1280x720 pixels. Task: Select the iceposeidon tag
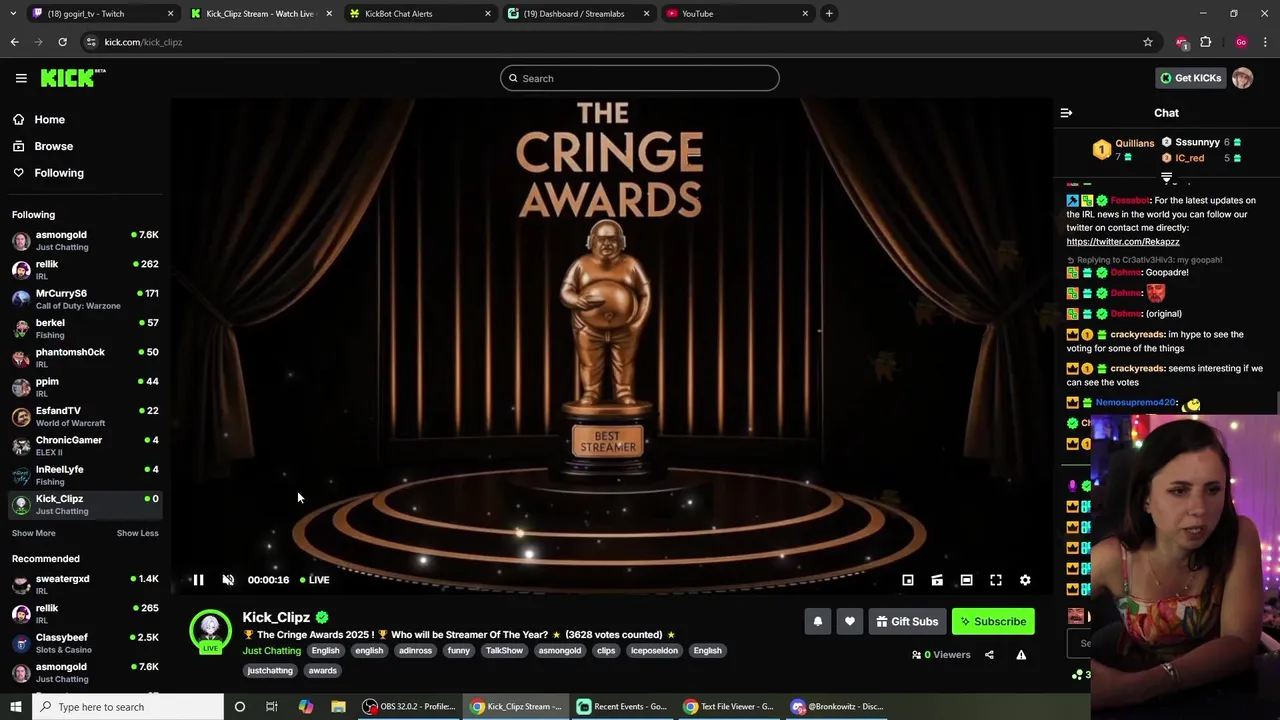[654, 651]
